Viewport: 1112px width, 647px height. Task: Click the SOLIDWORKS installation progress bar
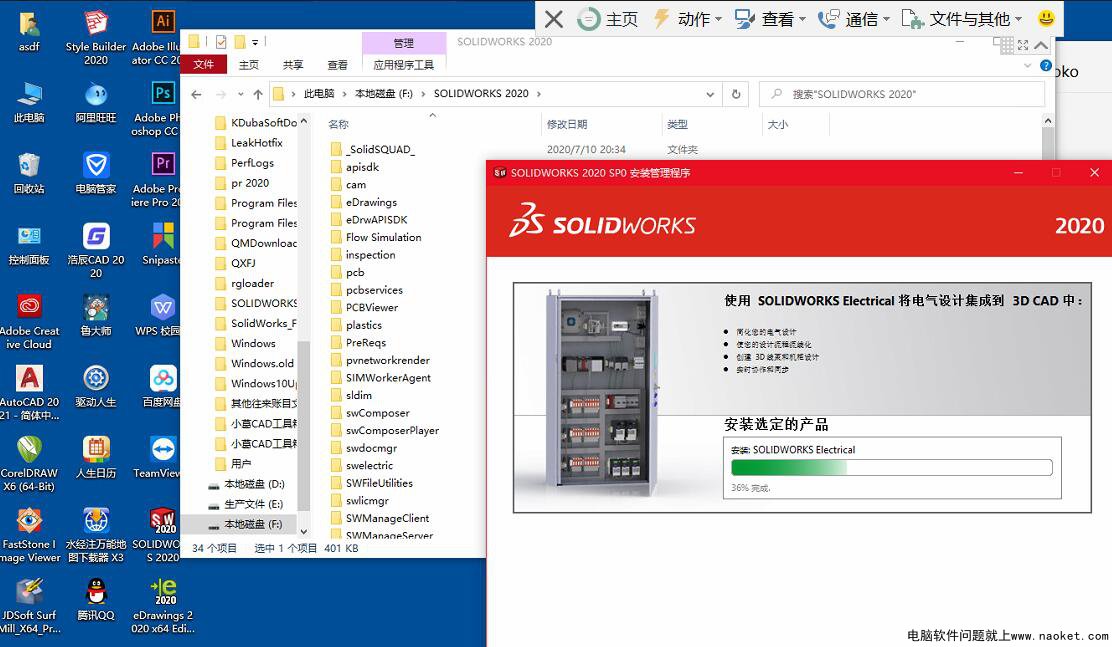(x=891, y=468)
